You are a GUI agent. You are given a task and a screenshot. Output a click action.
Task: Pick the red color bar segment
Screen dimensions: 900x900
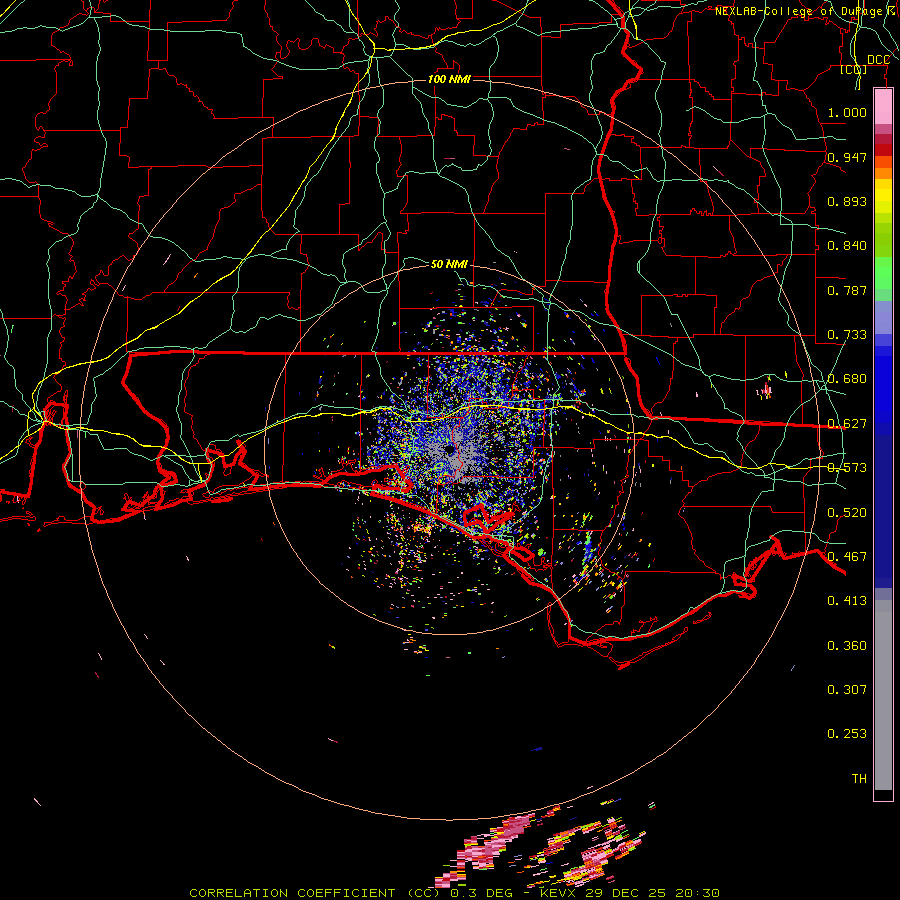click(883, 150)
